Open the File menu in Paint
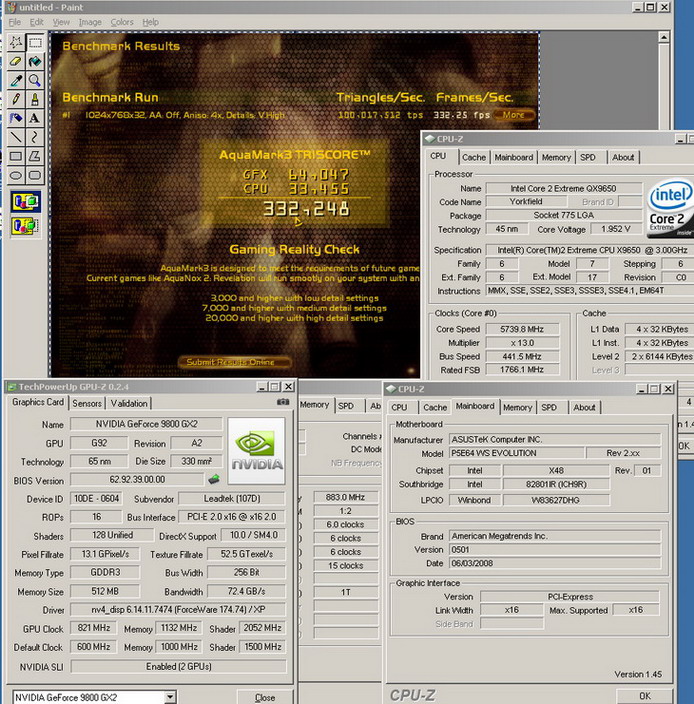This screenshot has height=704, width=694. pos(15,22)
